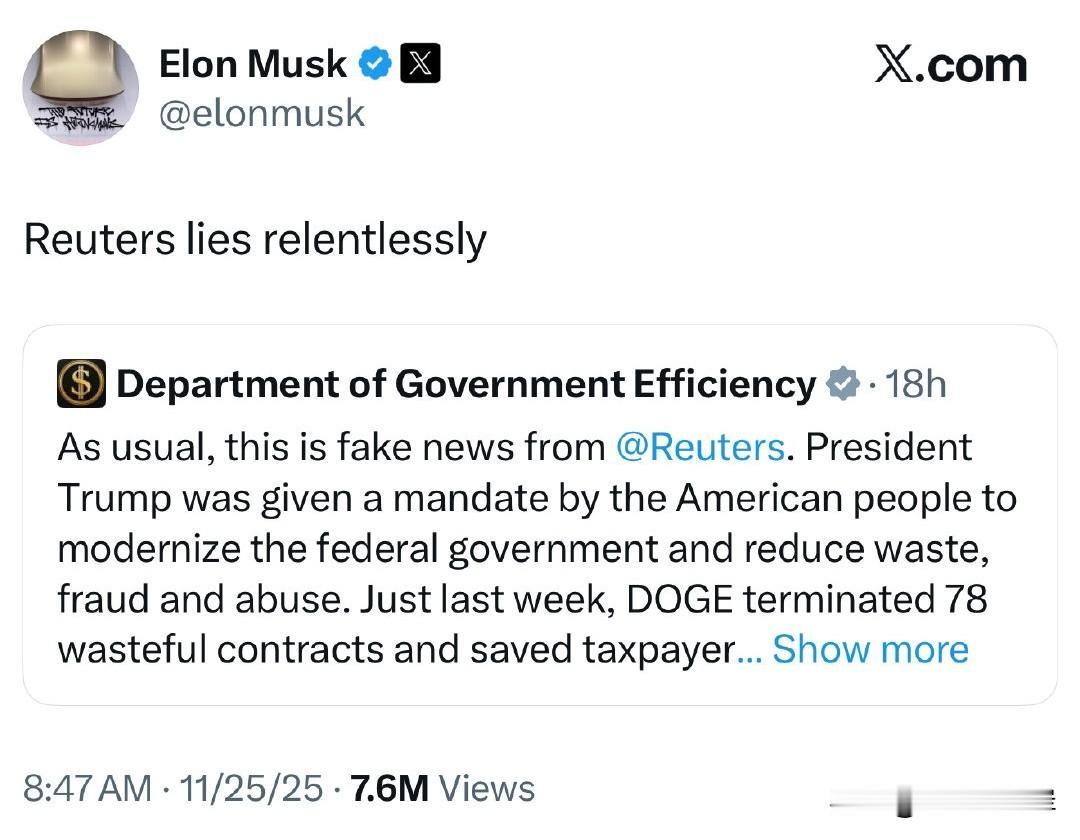The width and height of the screenshot is (1080, 840).
Task: Click the X.com logo at top right
Action: point(950,66)
